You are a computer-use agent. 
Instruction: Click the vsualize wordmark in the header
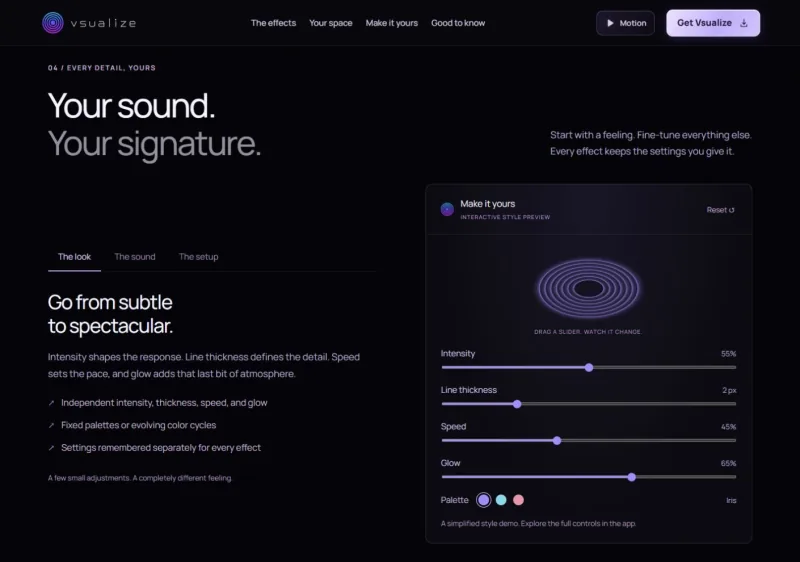(104, 23)
